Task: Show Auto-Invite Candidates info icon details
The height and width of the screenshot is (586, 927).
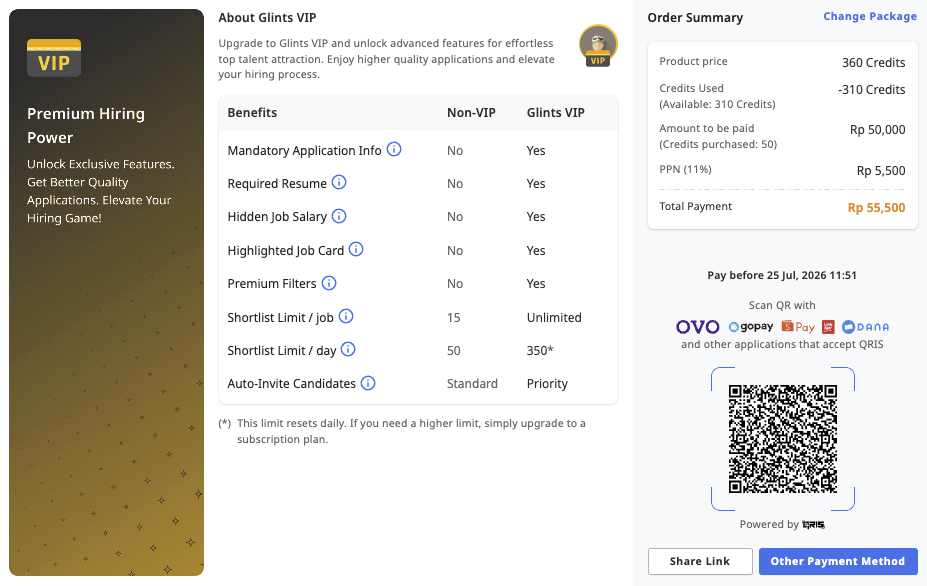Action: pyautogui.click(x=368, y=383)
